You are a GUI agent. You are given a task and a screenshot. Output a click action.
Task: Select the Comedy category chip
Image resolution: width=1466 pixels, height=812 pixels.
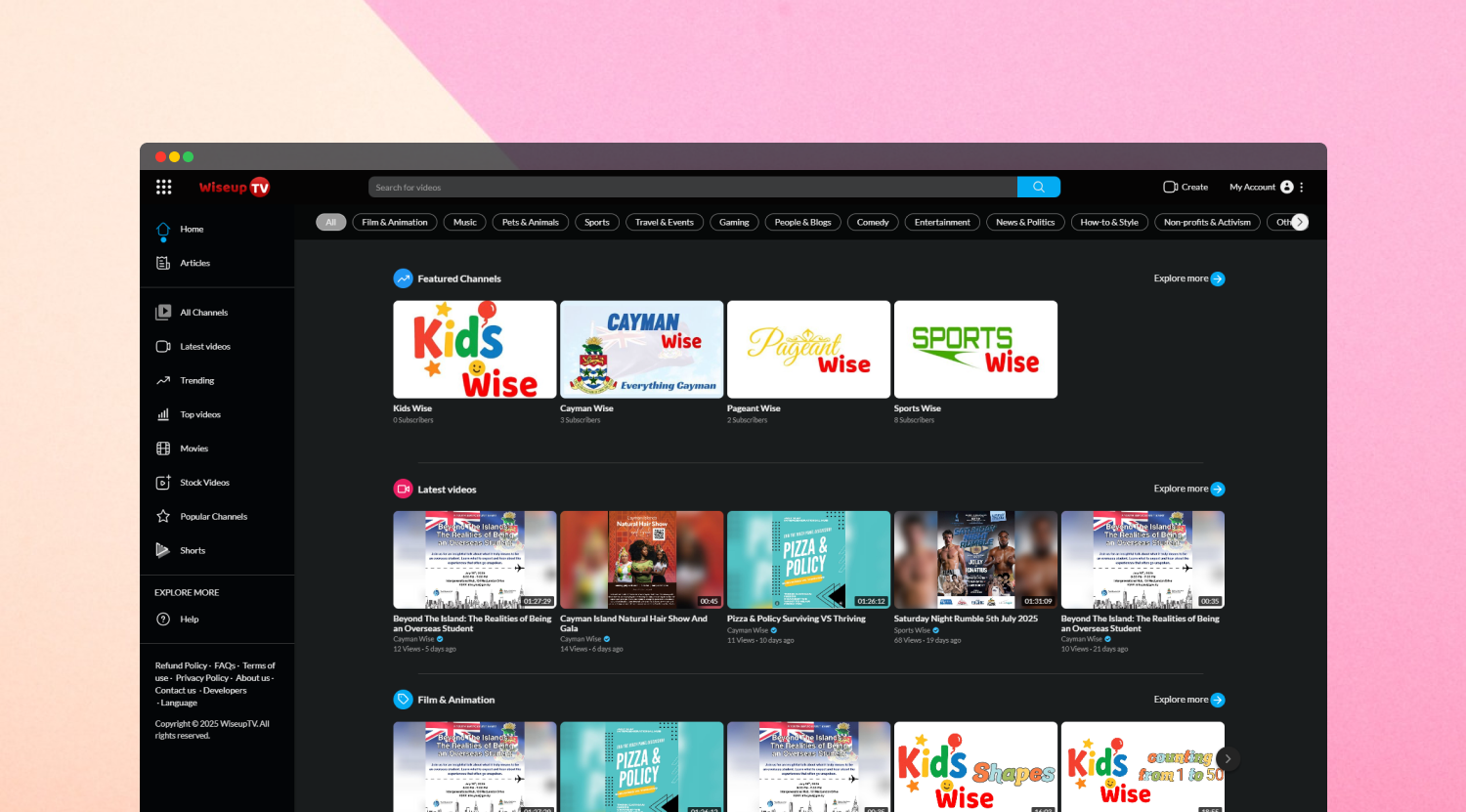coord(873,223)
